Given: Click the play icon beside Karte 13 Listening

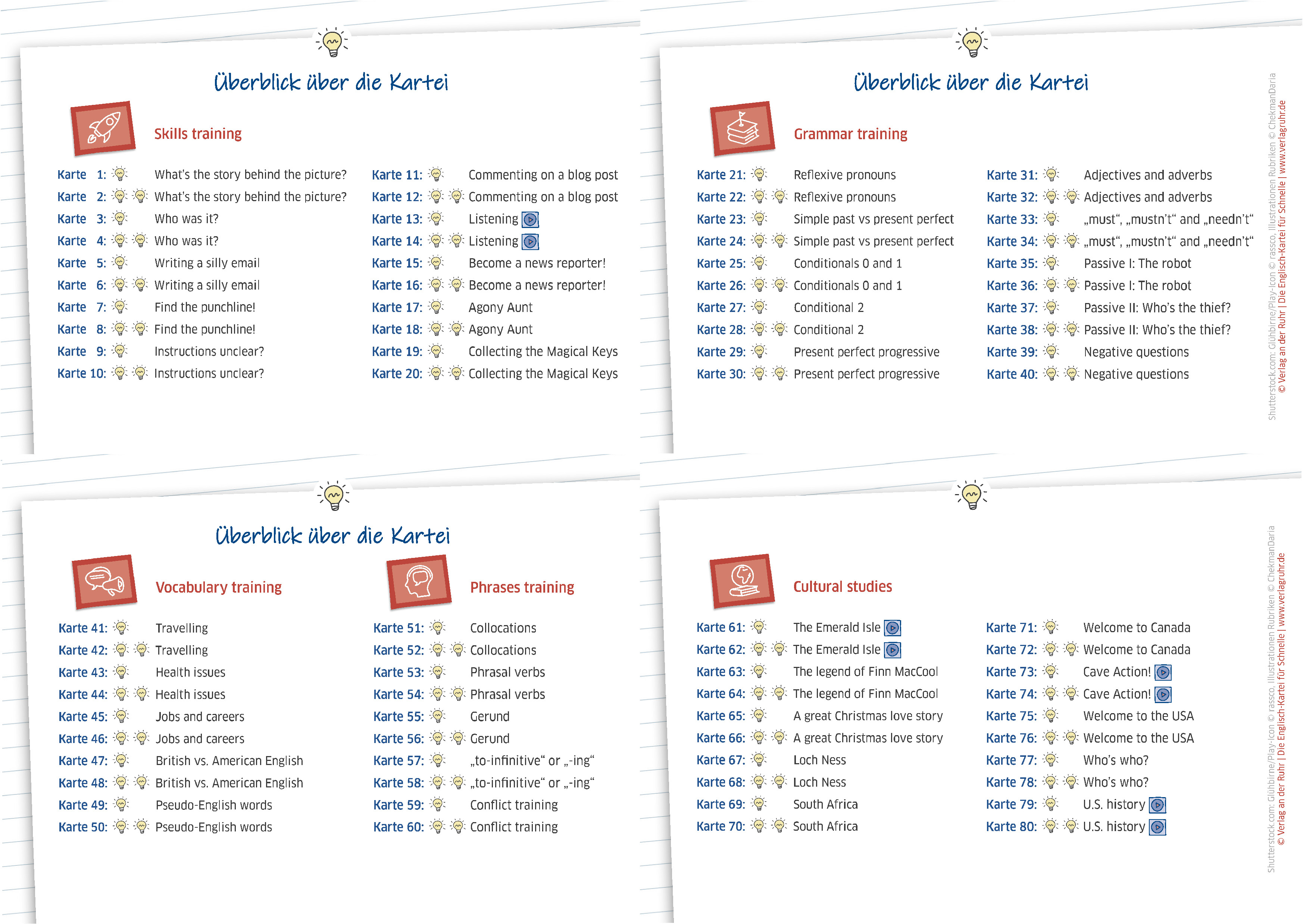Looking at the screenshot, I should [530, 220].
